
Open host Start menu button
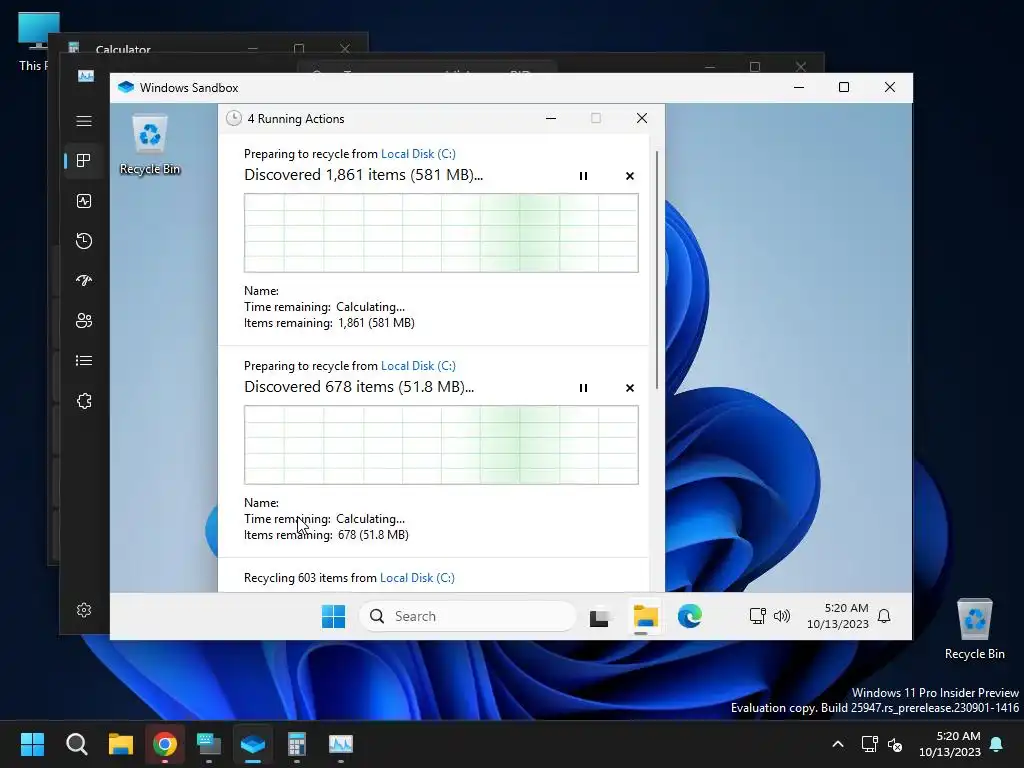point(32,744)
